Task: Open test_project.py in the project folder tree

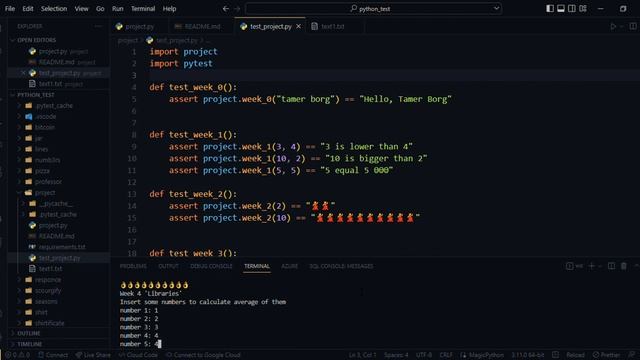Action: click(x=60, y=258)
